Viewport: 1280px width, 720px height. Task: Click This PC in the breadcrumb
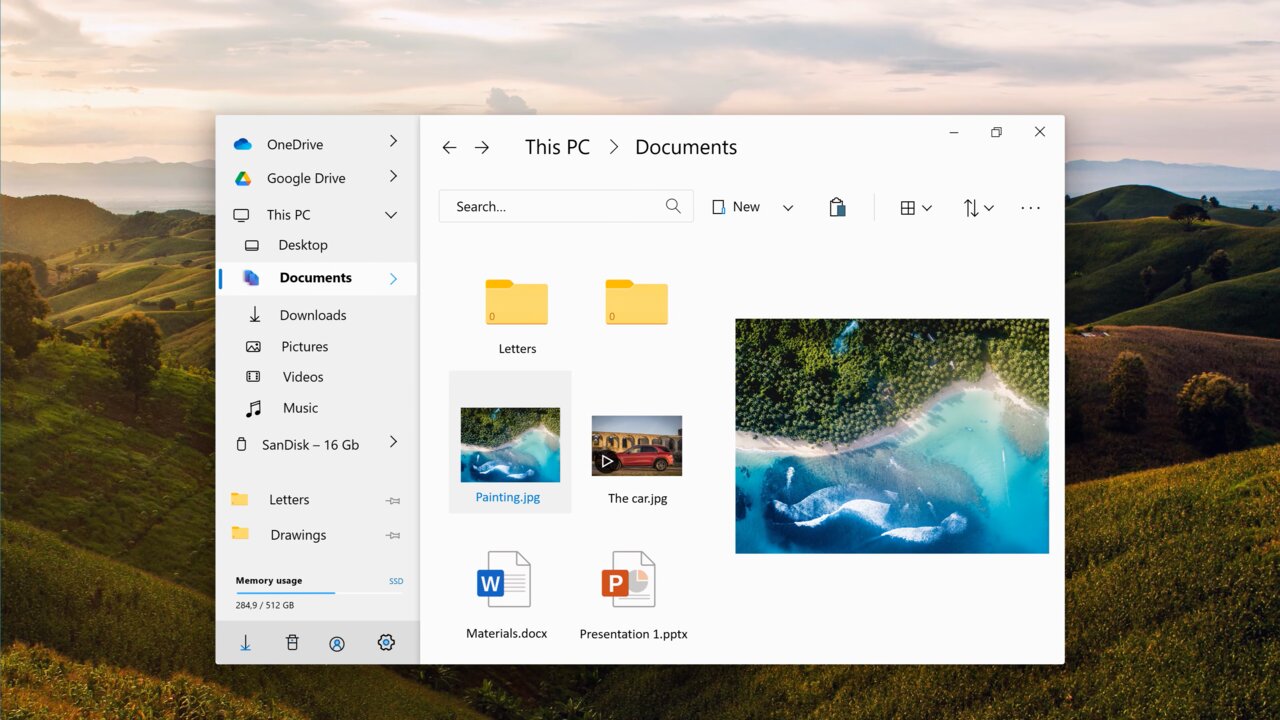point(557,147)
